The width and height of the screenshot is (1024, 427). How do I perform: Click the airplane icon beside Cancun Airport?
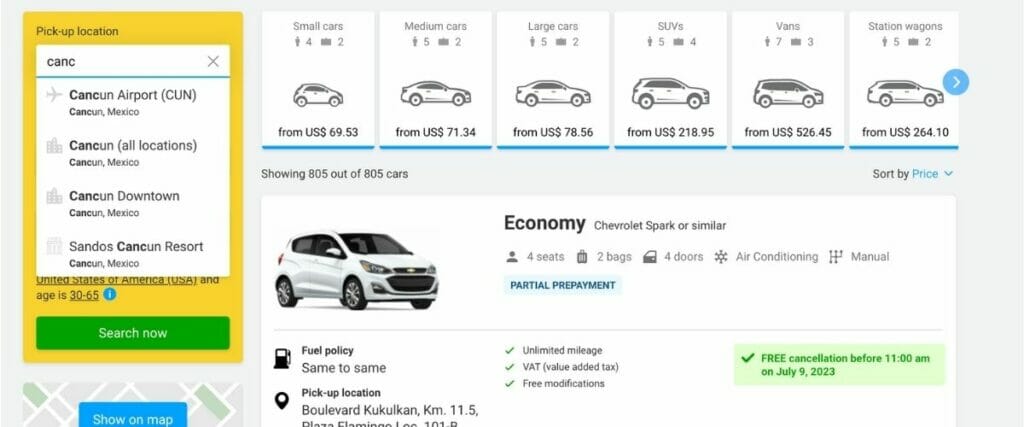click(x=54, y=95)
